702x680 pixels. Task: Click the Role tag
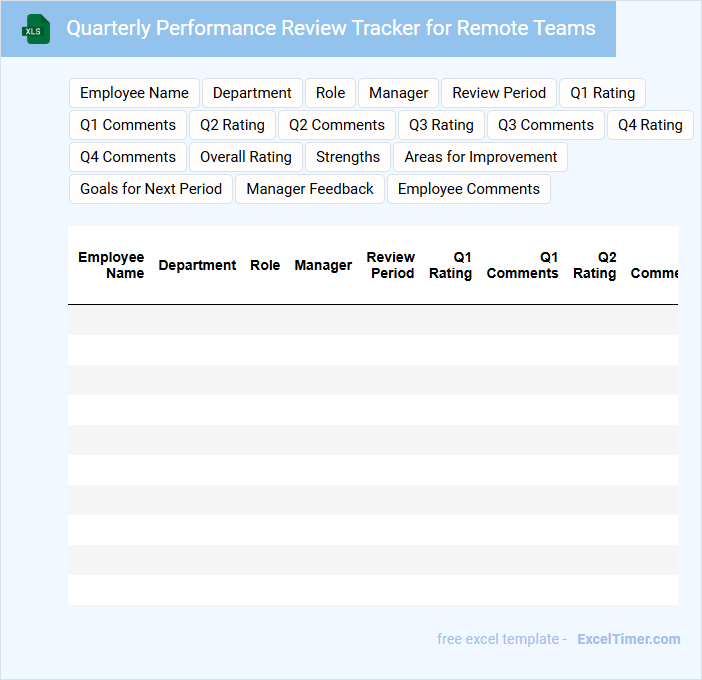330,93
